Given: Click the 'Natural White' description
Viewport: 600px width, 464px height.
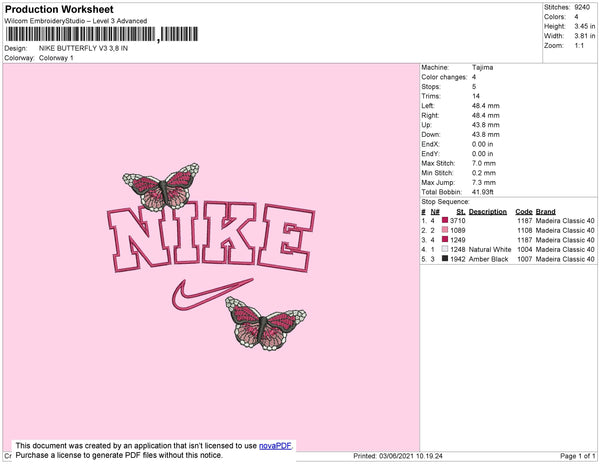Looking at the screenshot, I should (490, 249).
